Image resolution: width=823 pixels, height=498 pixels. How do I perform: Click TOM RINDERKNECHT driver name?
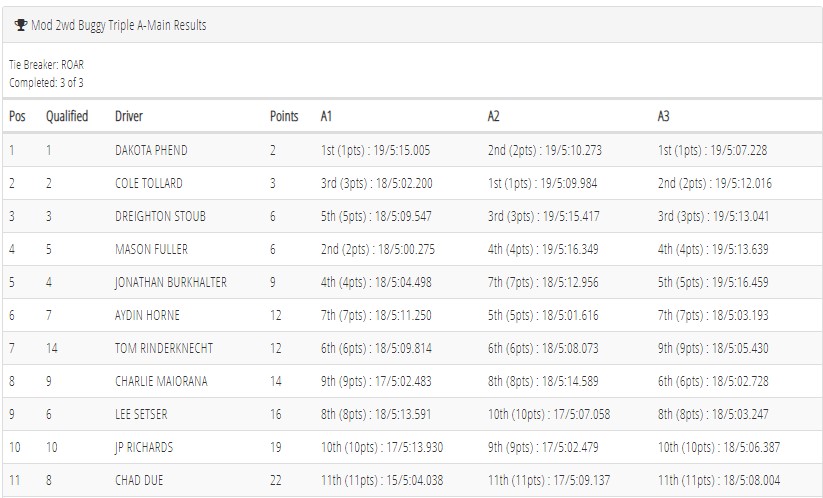[x=164, y=348]
